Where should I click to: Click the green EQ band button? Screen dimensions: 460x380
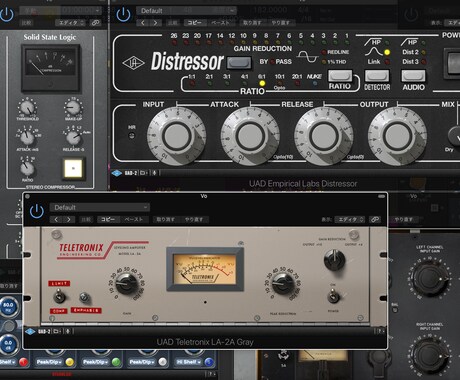[116, 362]
